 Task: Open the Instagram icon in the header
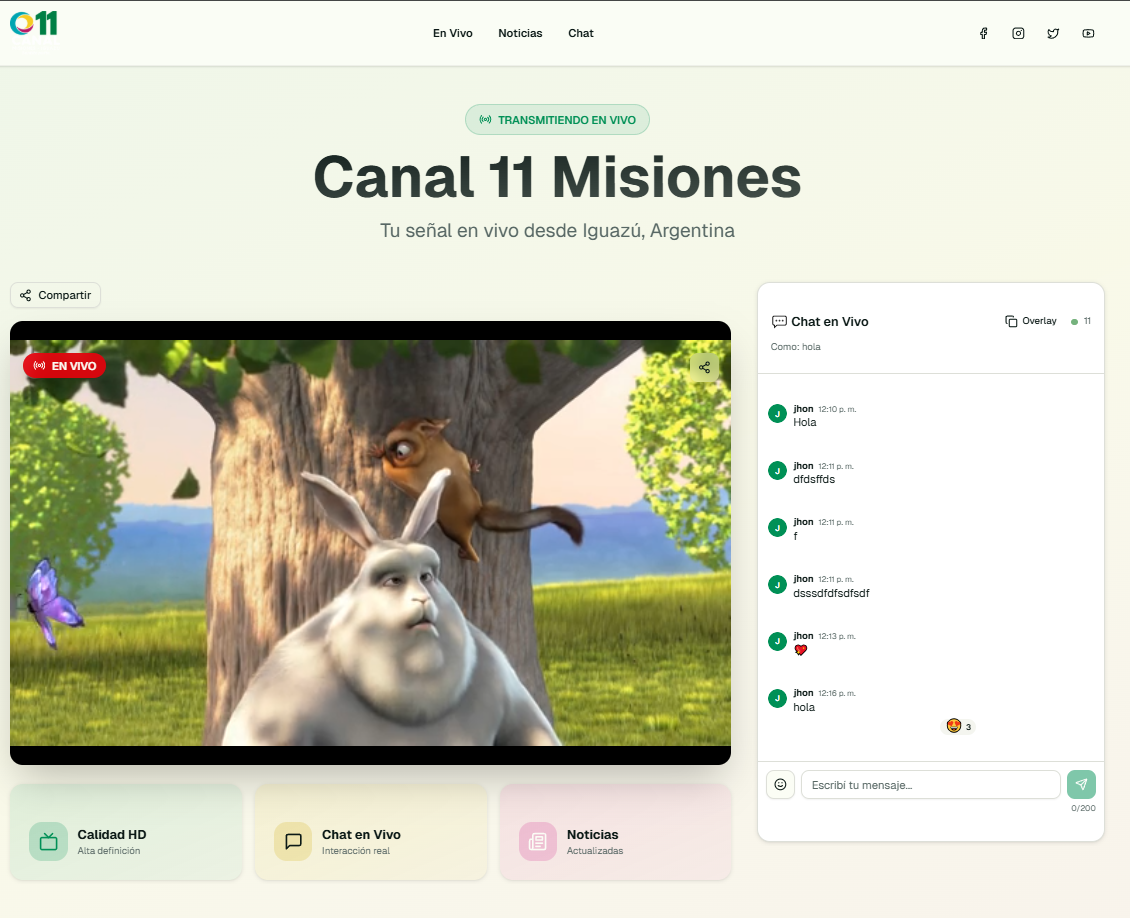pos(1018,33)
